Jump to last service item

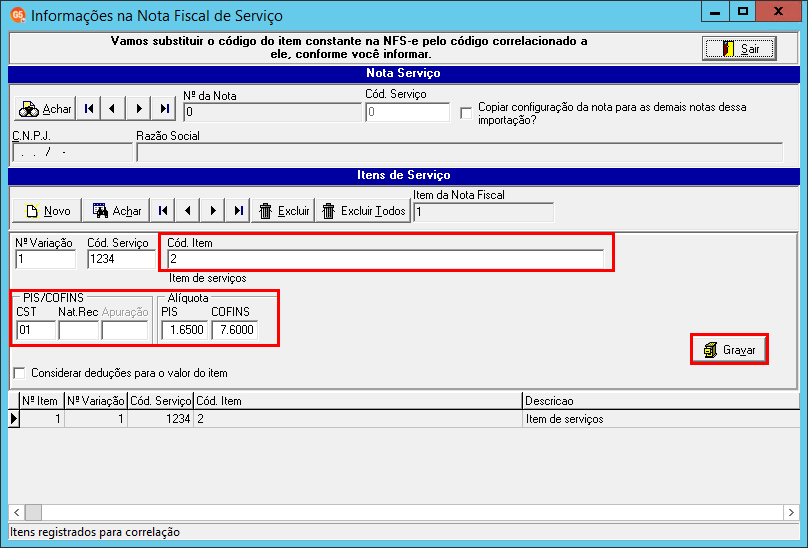(x=238, y=211)
